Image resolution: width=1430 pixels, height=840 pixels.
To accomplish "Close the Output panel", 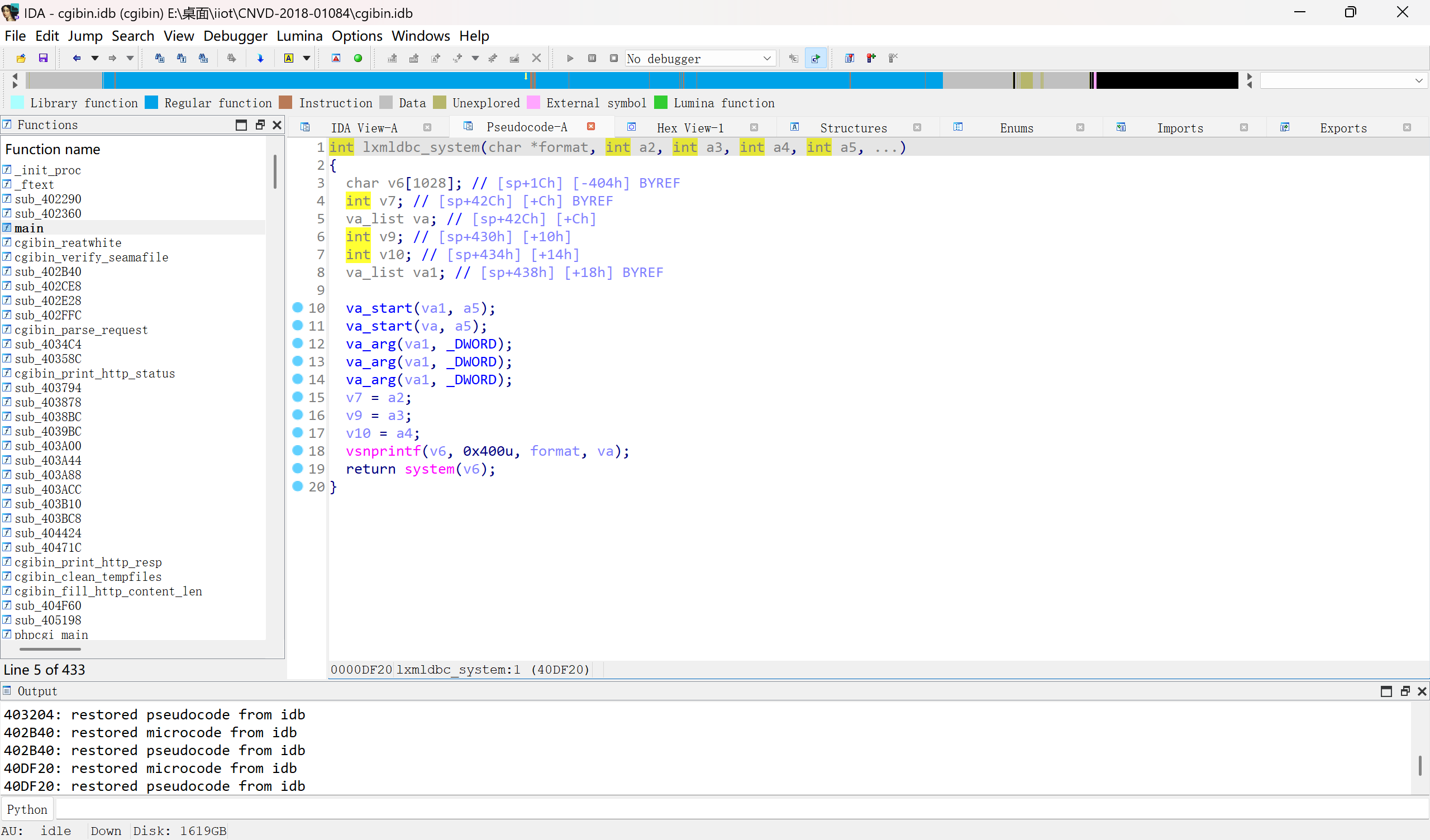I will 1422,691.
